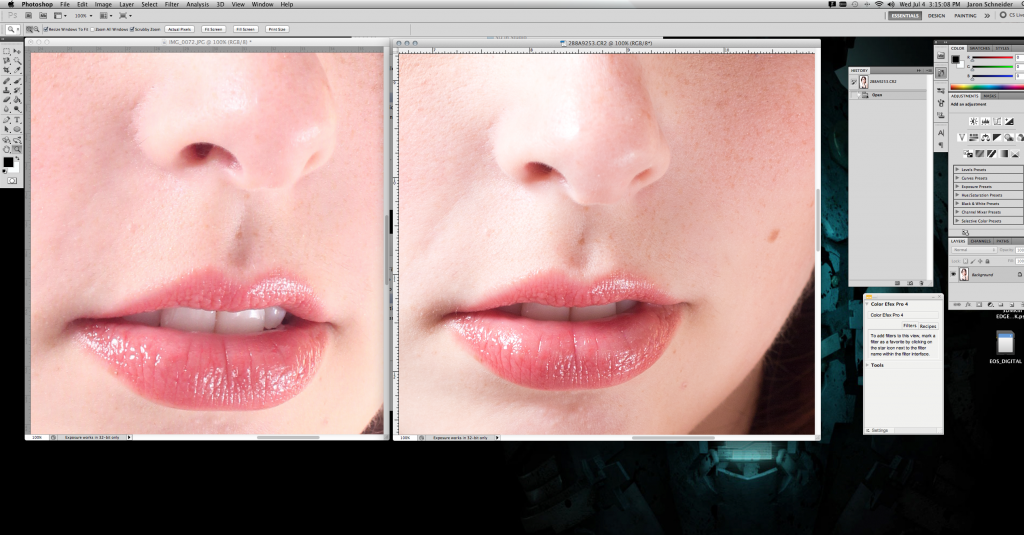Expand Exposure Presets list
Screen dimensions: 1024x535
tap(957, 186)
